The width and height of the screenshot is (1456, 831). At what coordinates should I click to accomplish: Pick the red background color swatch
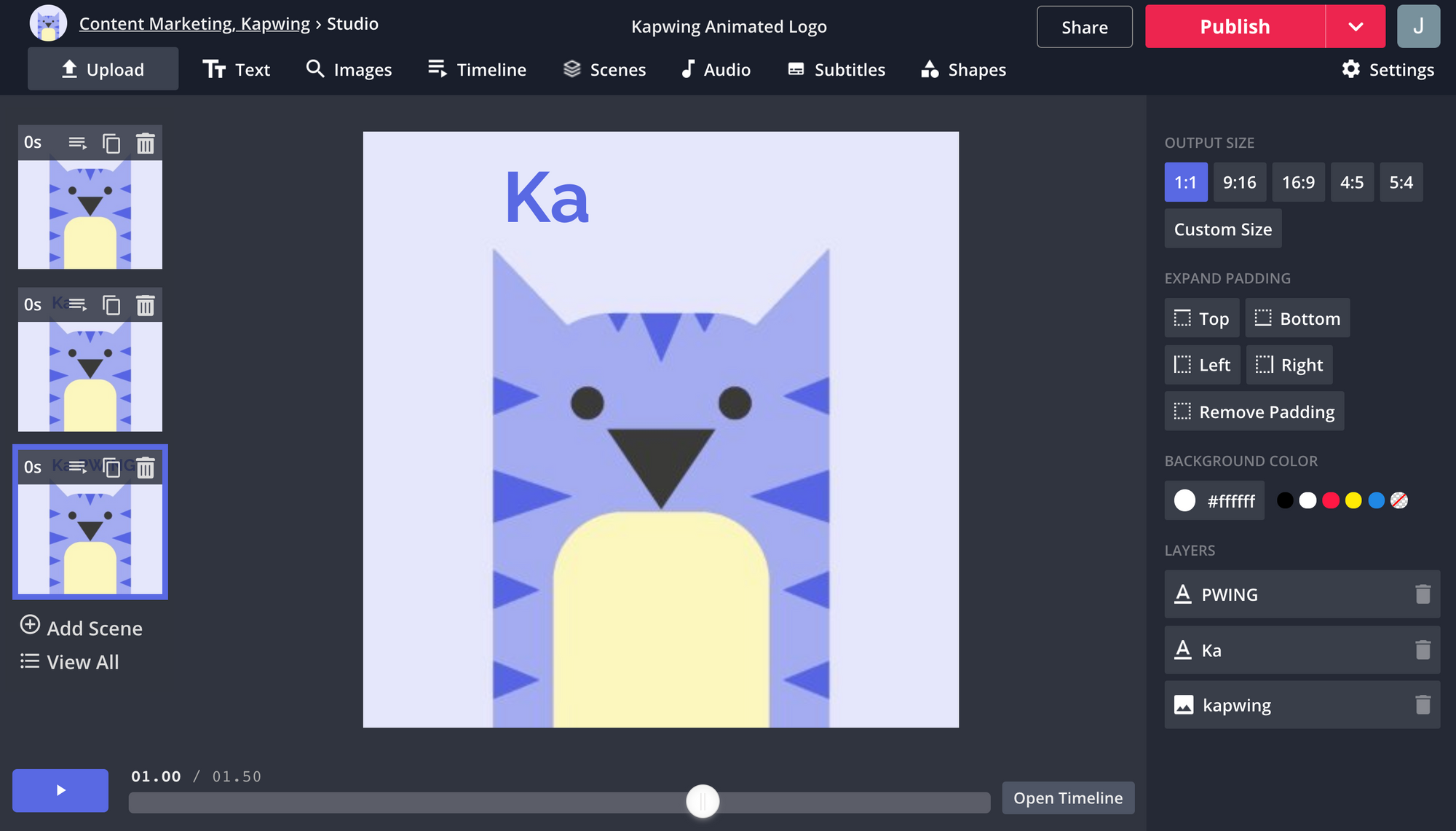tap(1330, 500)
